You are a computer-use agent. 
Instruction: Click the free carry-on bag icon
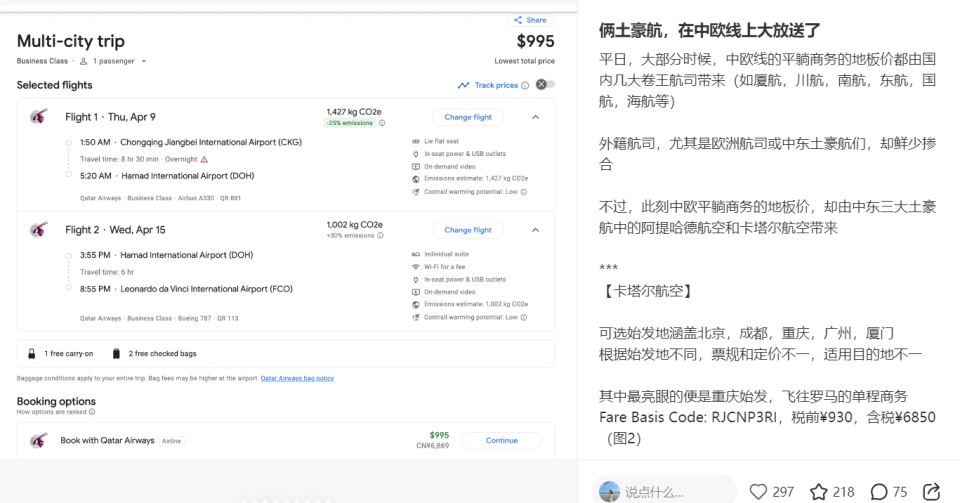[x=31, y=354]
